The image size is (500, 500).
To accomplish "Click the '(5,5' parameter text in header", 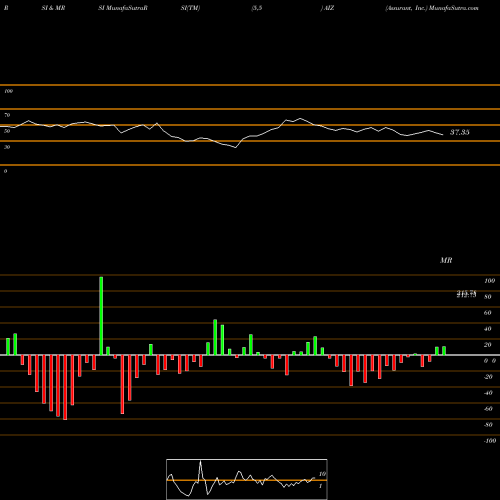I will click(x=257, y=8).
